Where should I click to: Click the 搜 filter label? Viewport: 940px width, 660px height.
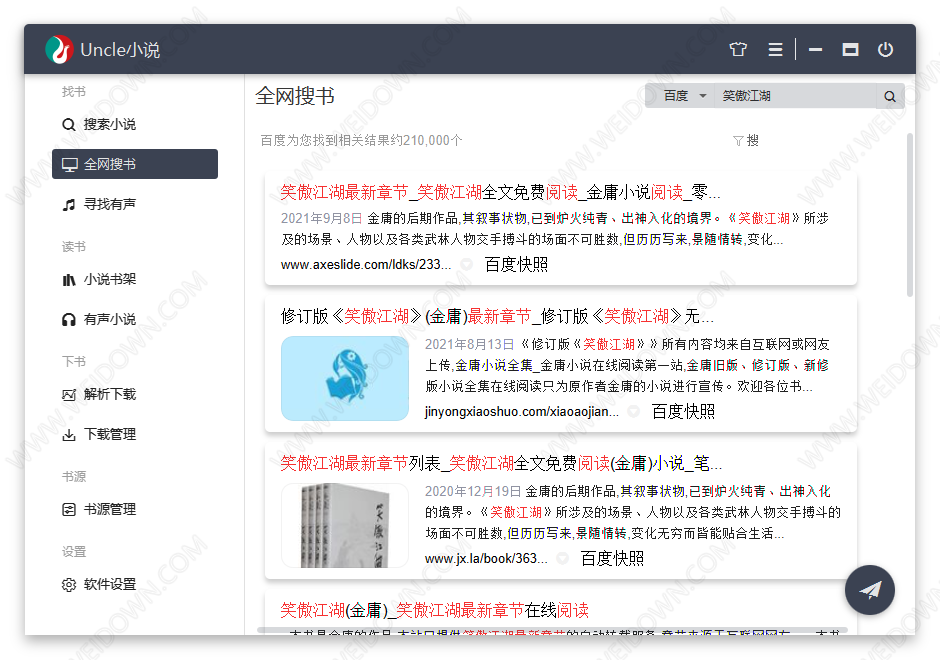pos(752,141)
